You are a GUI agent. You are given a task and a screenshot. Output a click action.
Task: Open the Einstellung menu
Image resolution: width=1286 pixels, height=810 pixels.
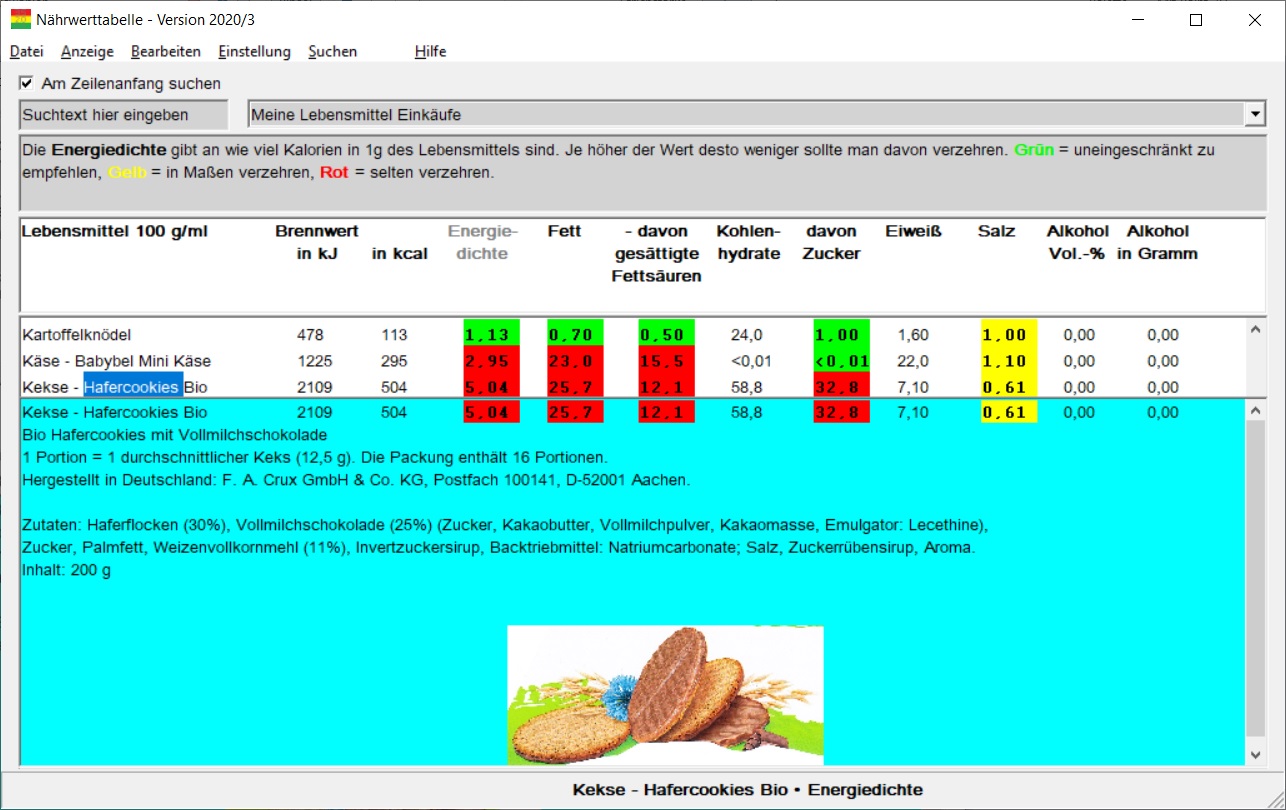254,52
